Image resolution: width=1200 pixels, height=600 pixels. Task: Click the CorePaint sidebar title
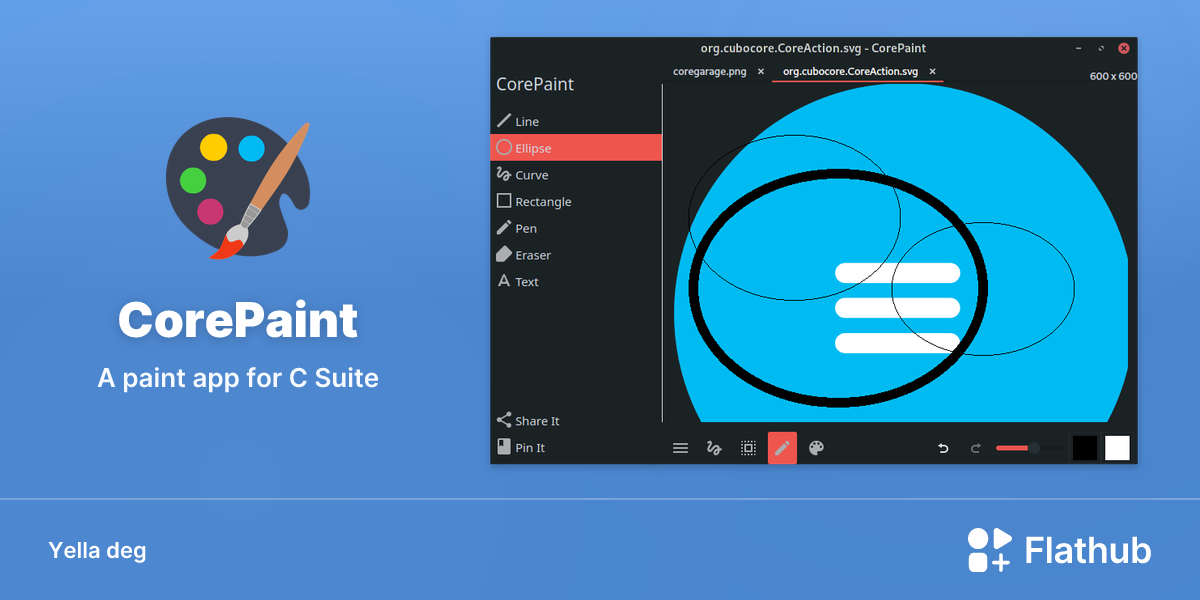[535, 84]
